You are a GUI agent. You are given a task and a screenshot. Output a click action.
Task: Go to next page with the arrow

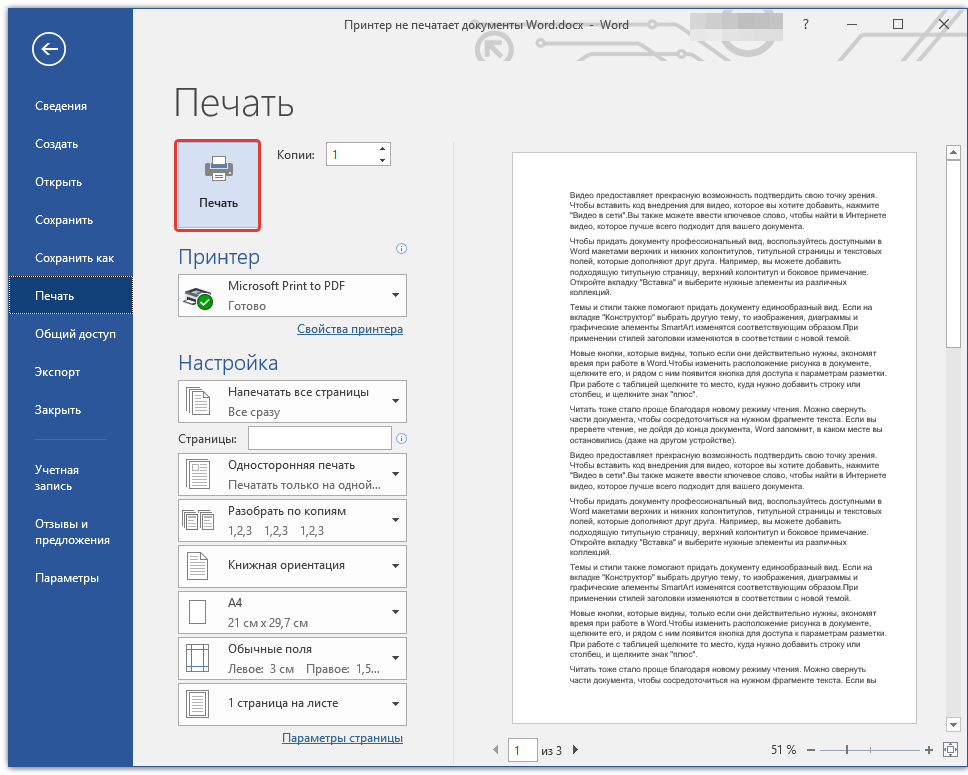pos(575,750)
